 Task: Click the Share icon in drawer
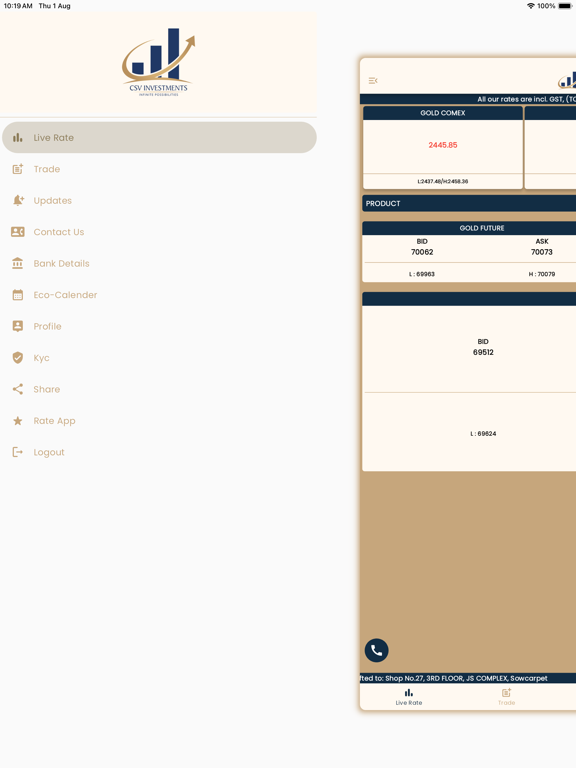(18, 389)
